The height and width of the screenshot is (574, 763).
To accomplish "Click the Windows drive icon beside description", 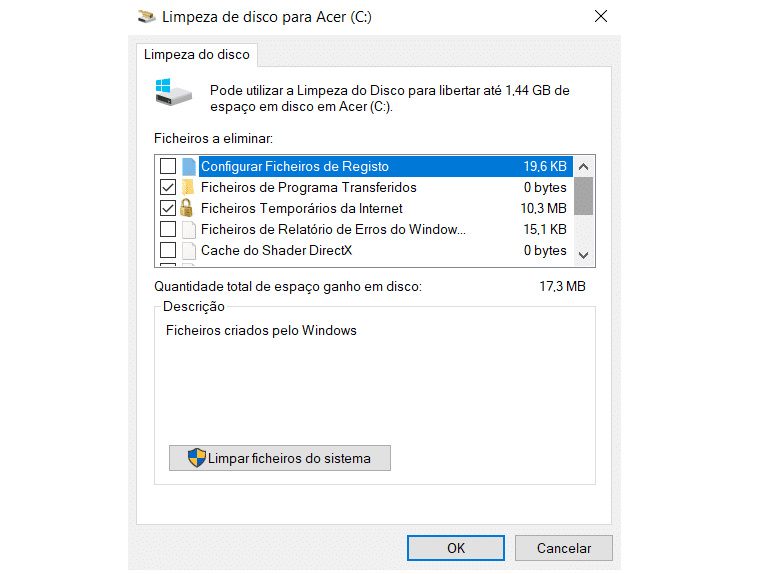I will click(173, 92).
